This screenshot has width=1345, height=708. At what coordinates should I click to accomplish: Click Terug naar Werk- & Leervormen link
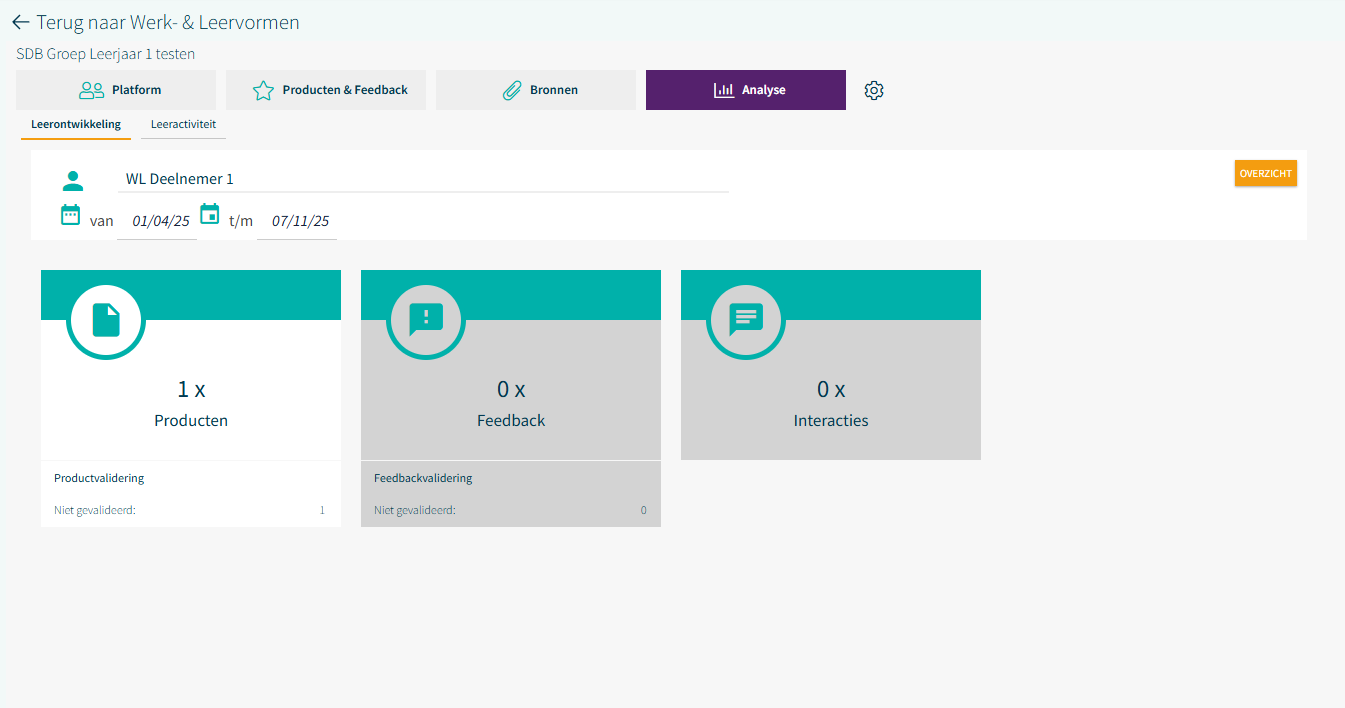tap(167, 22)
